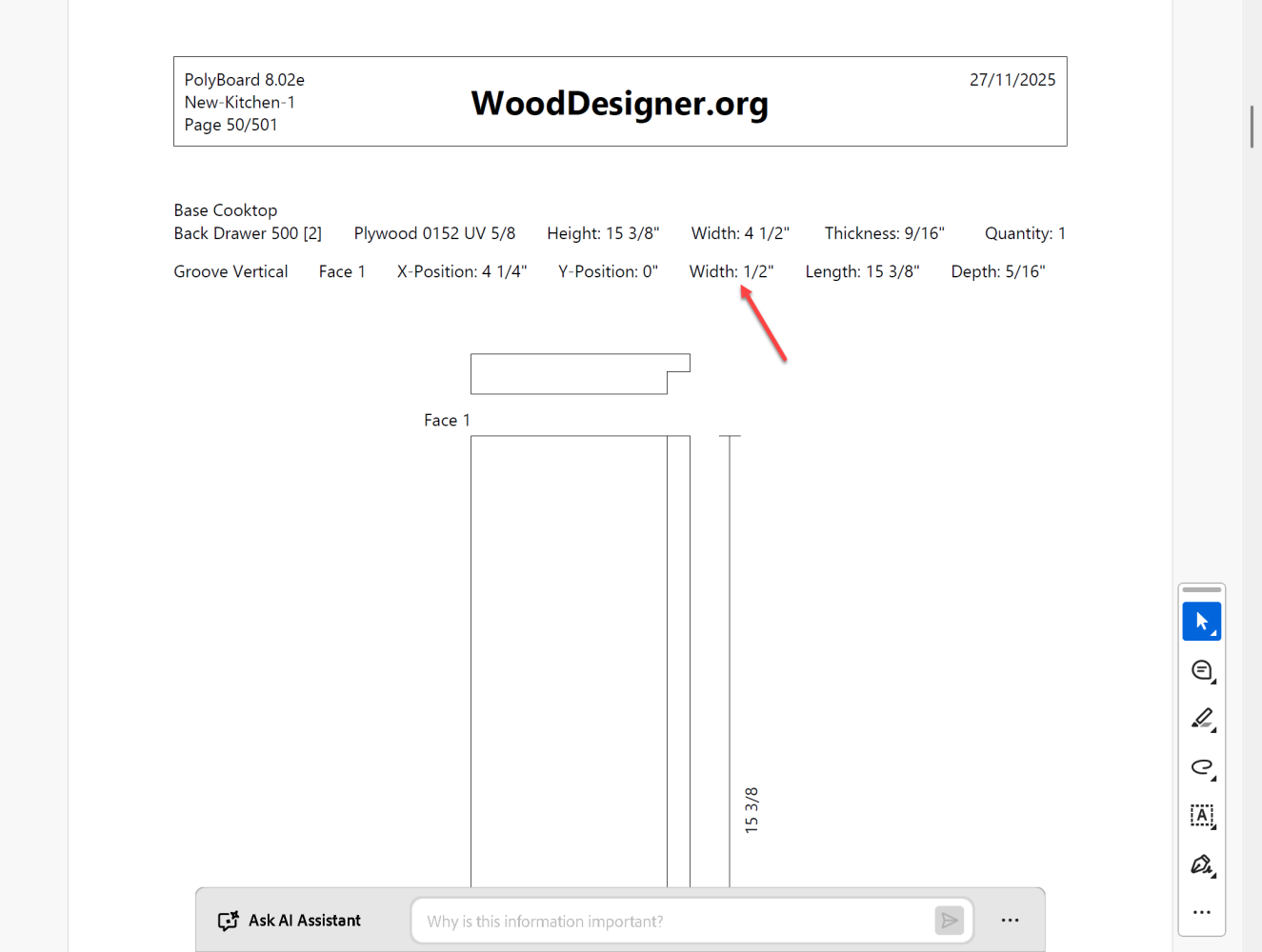Image resolution: width=1262 pixels, height=952 pixels.
Task: Click the WoodDesigner.org heading
Action: pyautogui.click(x=619, y=103)
